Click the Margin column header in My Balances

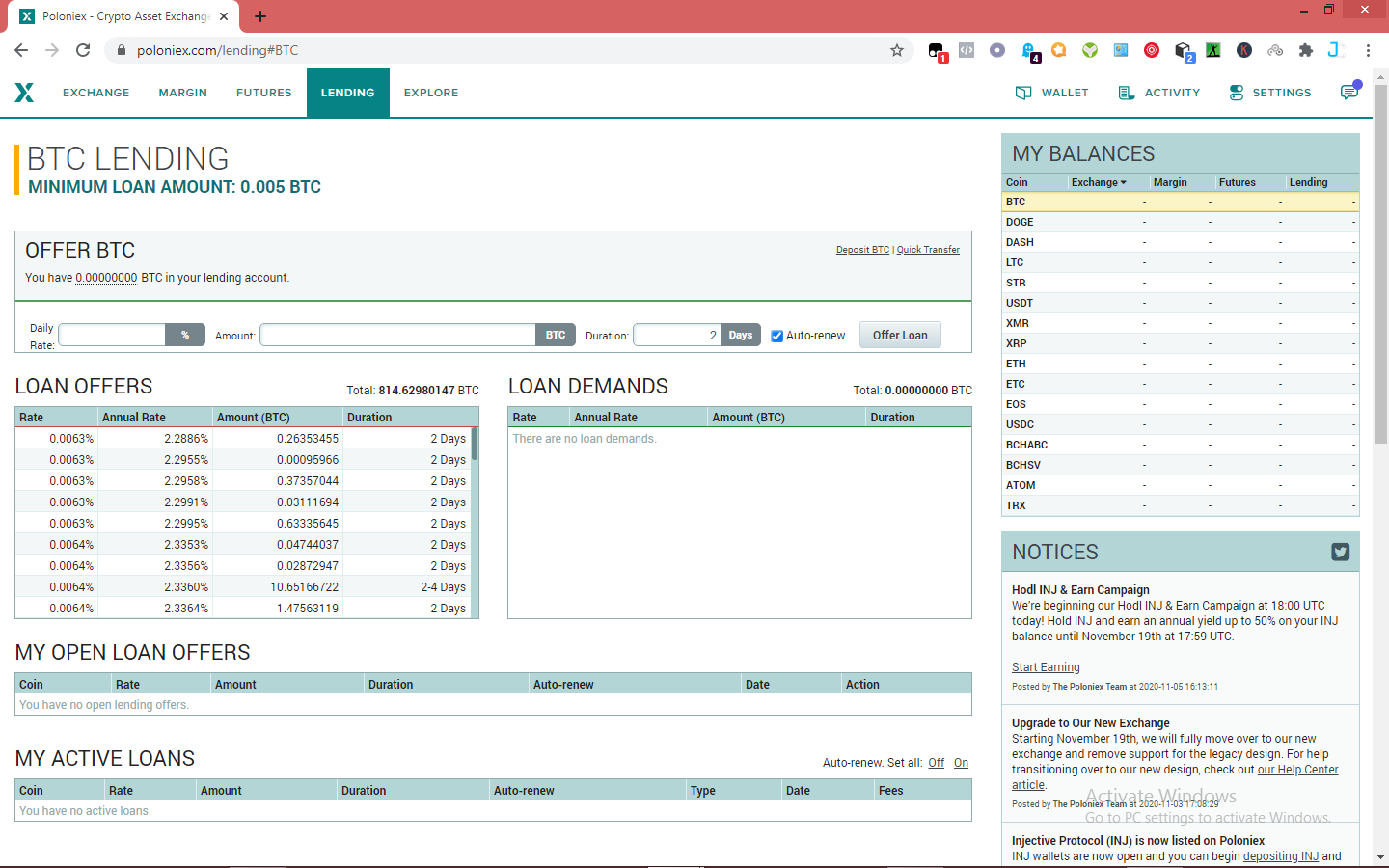1170,182
